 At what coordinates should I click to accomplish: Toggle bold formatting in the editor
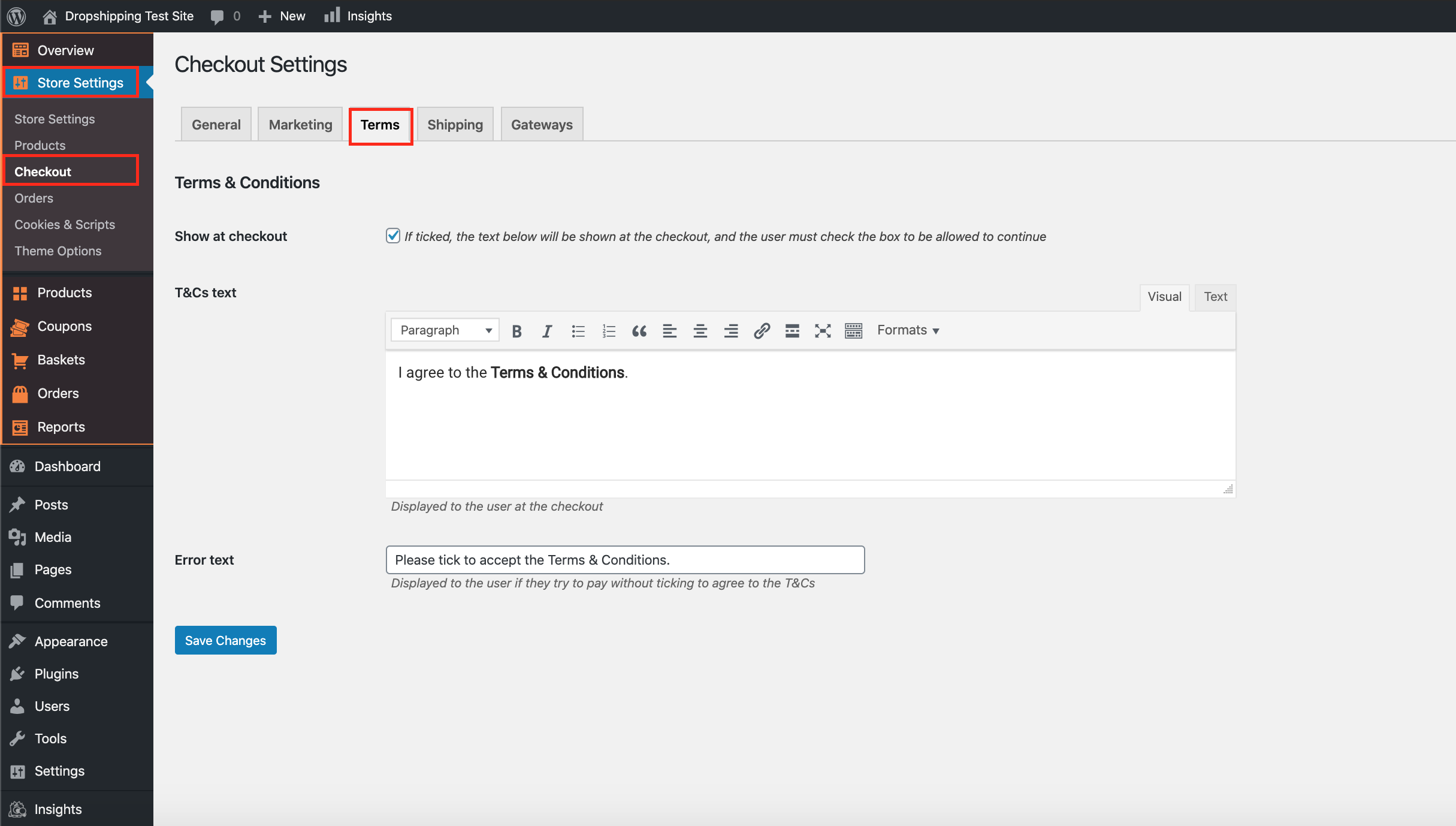[516, 331]
